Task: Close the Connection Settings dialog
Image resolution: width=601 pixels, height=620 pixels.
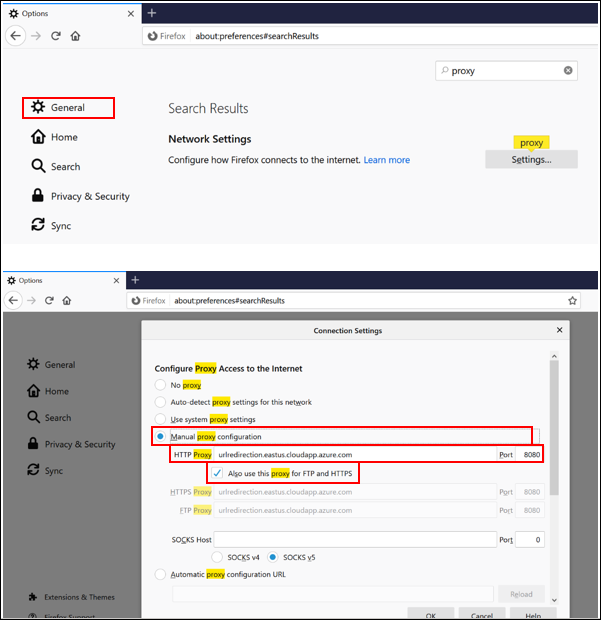Action: click(559, 330)
